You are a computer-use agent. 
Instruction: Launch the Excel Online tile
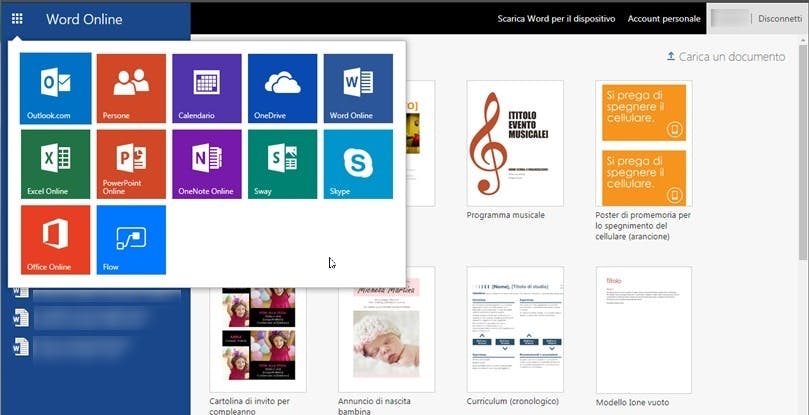coord(56,164)
